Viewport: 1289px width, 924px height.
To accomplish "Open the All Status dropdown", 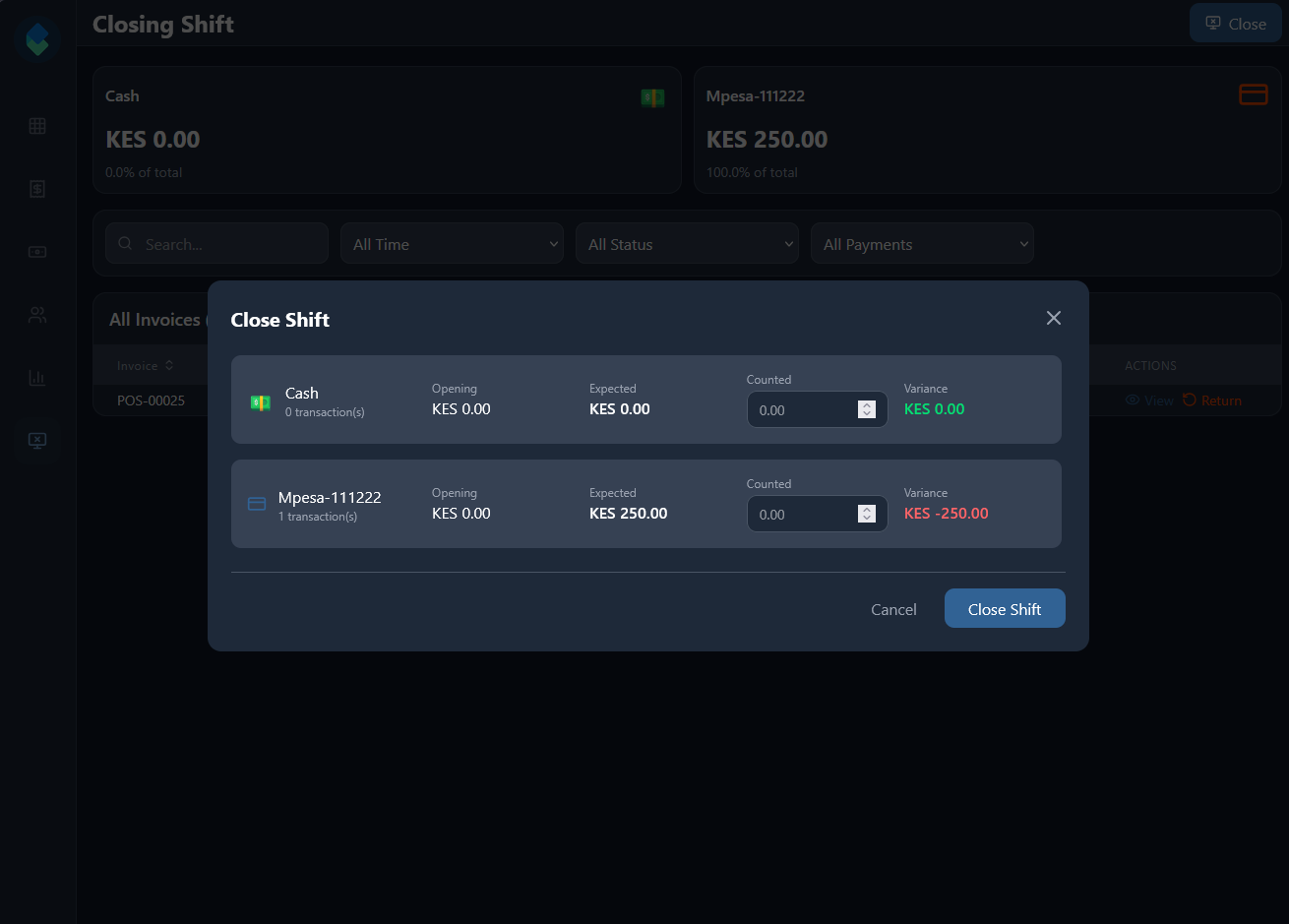I will tap(687, 243).
